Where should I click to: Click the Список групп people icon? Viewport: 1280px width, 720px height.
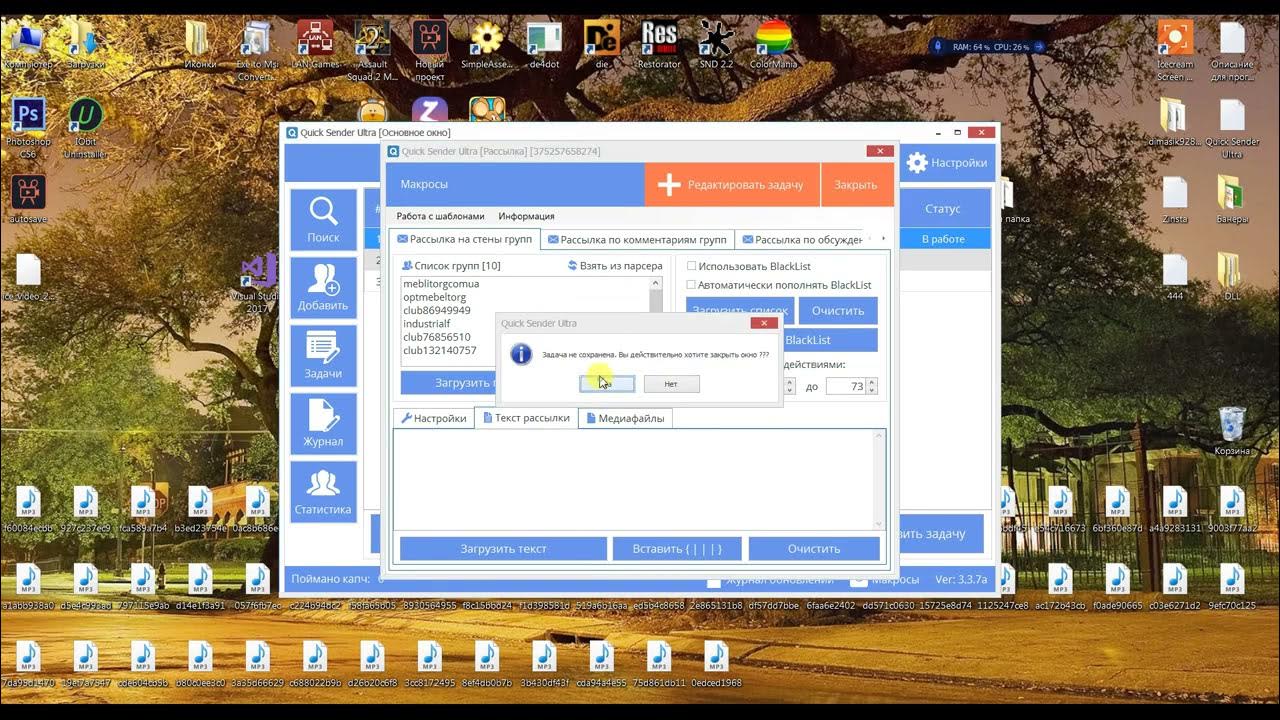407,266
